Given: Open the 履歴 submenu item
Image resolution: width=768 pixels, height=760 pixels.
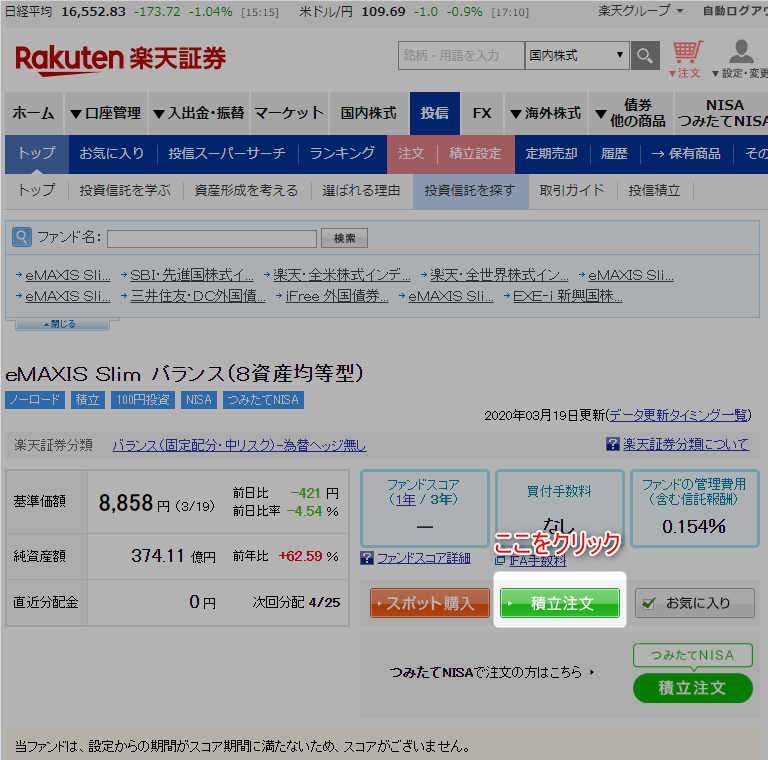Looking at the screenshot, I should point(614,154).
